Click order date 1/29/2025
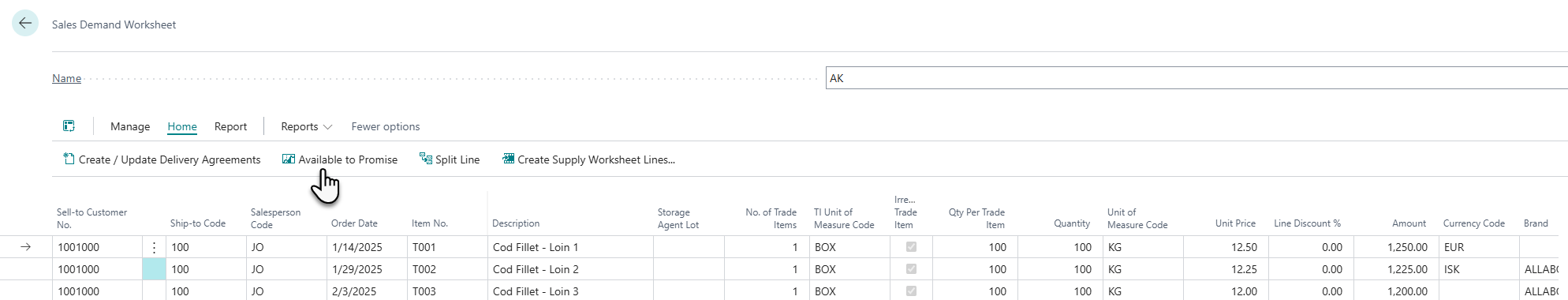 [x=367, y=269]
